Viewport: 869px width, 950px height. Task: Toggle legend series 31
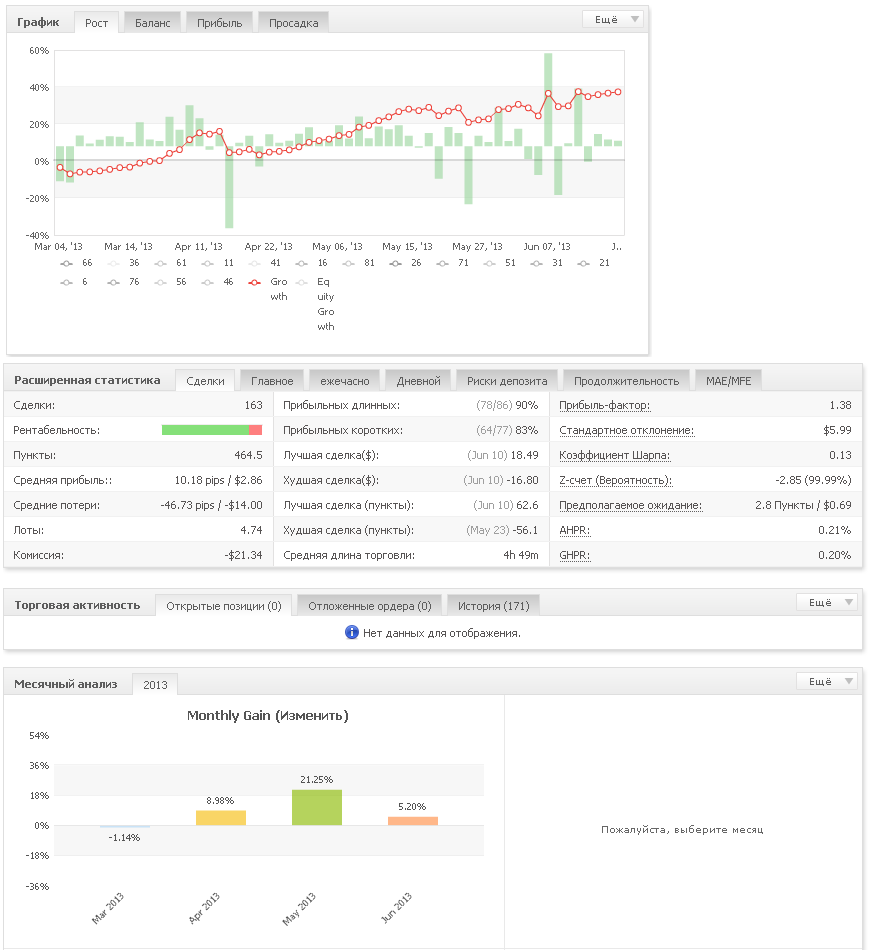pyautogui.click(x=547, y=263)
